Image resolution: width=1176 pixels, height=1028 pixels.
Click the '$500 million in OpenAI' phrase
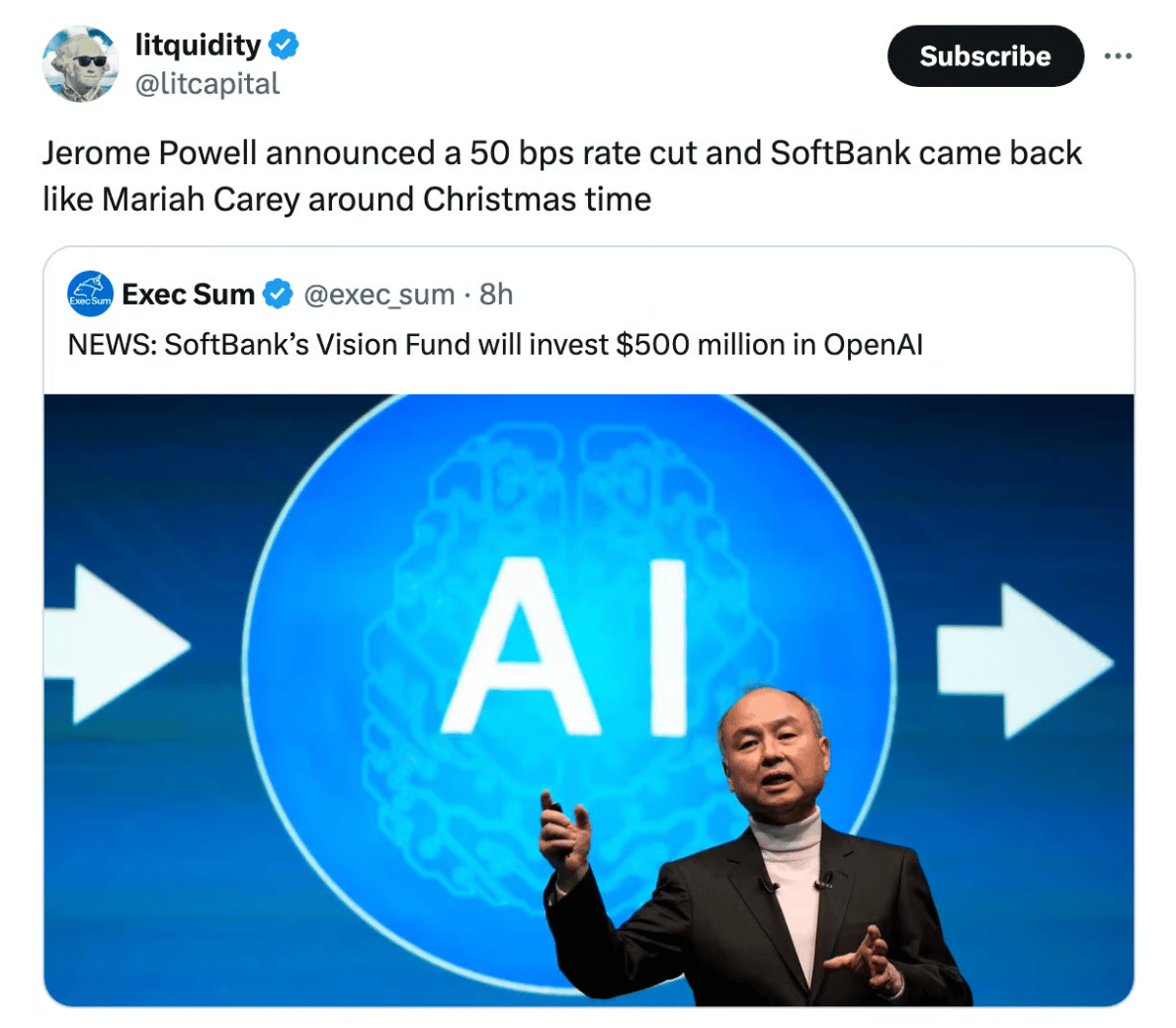point(770,345)
